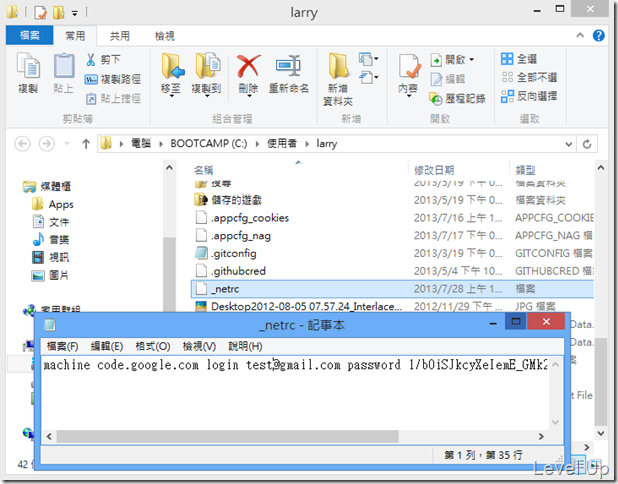This screenshot has width=618, height=484.
Task: Select Pictures (圖片) in navigation pane
Action: 50,275
